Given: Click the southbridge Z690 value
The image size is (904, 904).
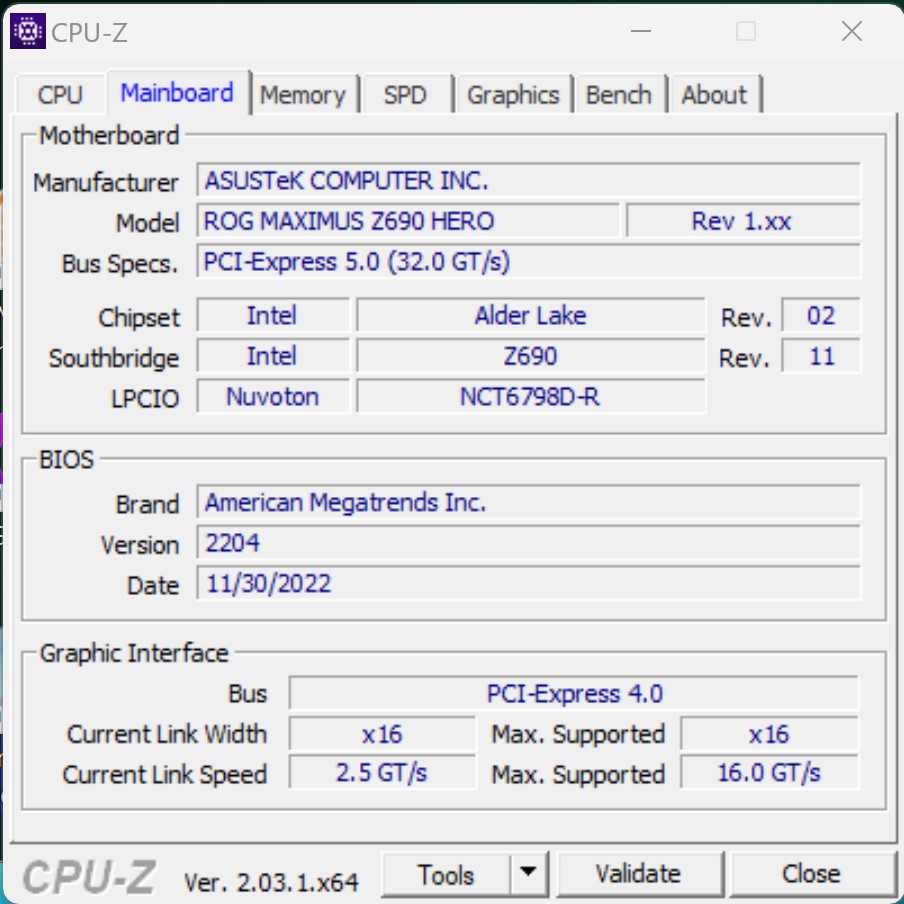Looking at the screenshot, I should point(531,356).
